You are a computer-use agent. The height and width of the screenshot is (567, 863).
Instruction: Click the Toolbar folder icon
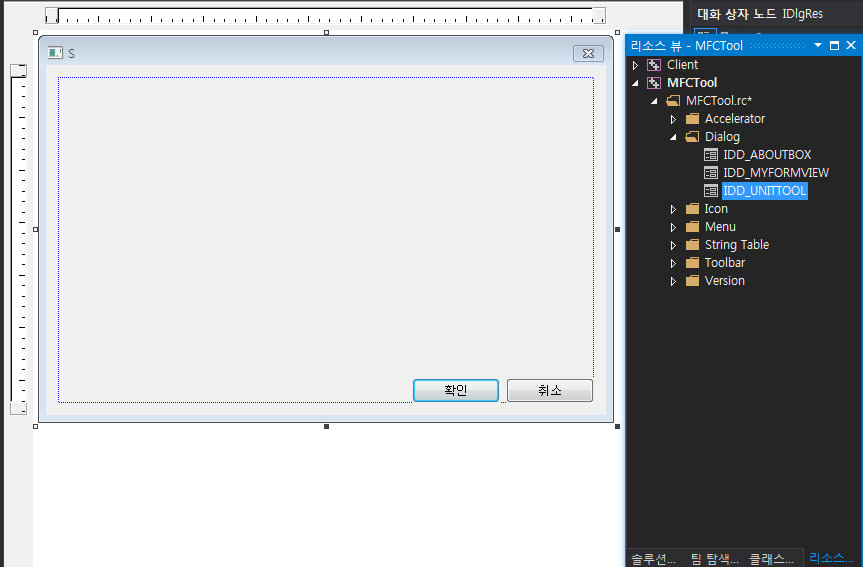coord(692,263)
